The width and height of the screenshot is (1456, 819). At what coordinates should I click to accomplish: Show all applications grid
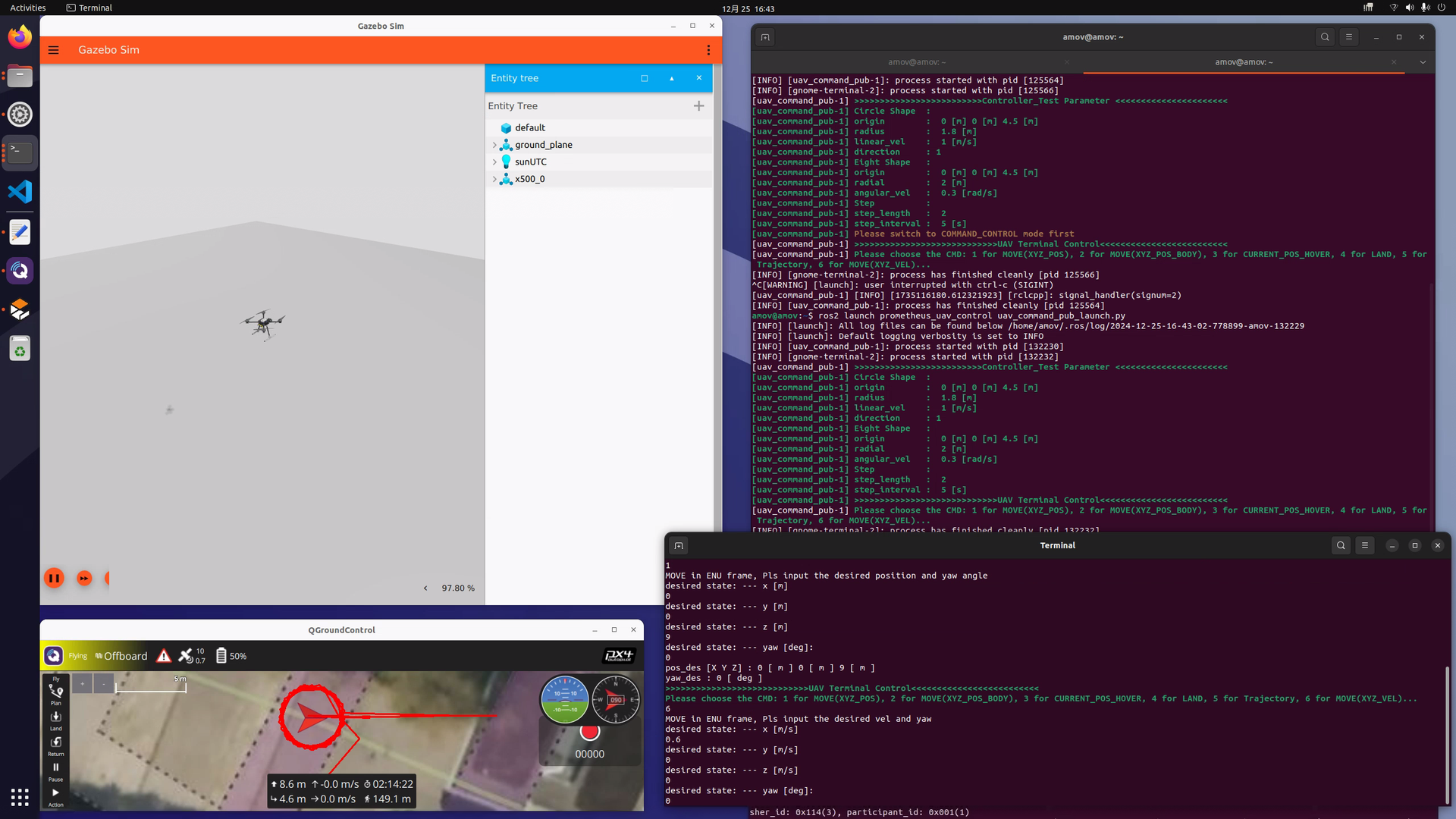20,797
